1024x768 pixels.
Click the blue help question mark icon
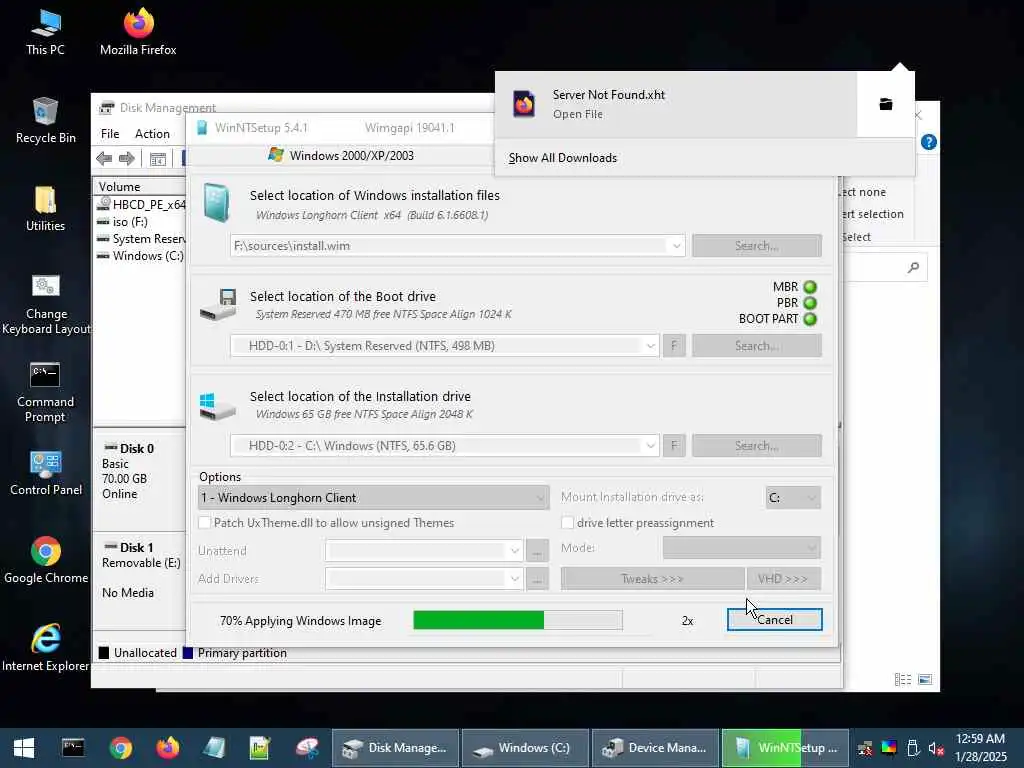[x=928, y=142]
